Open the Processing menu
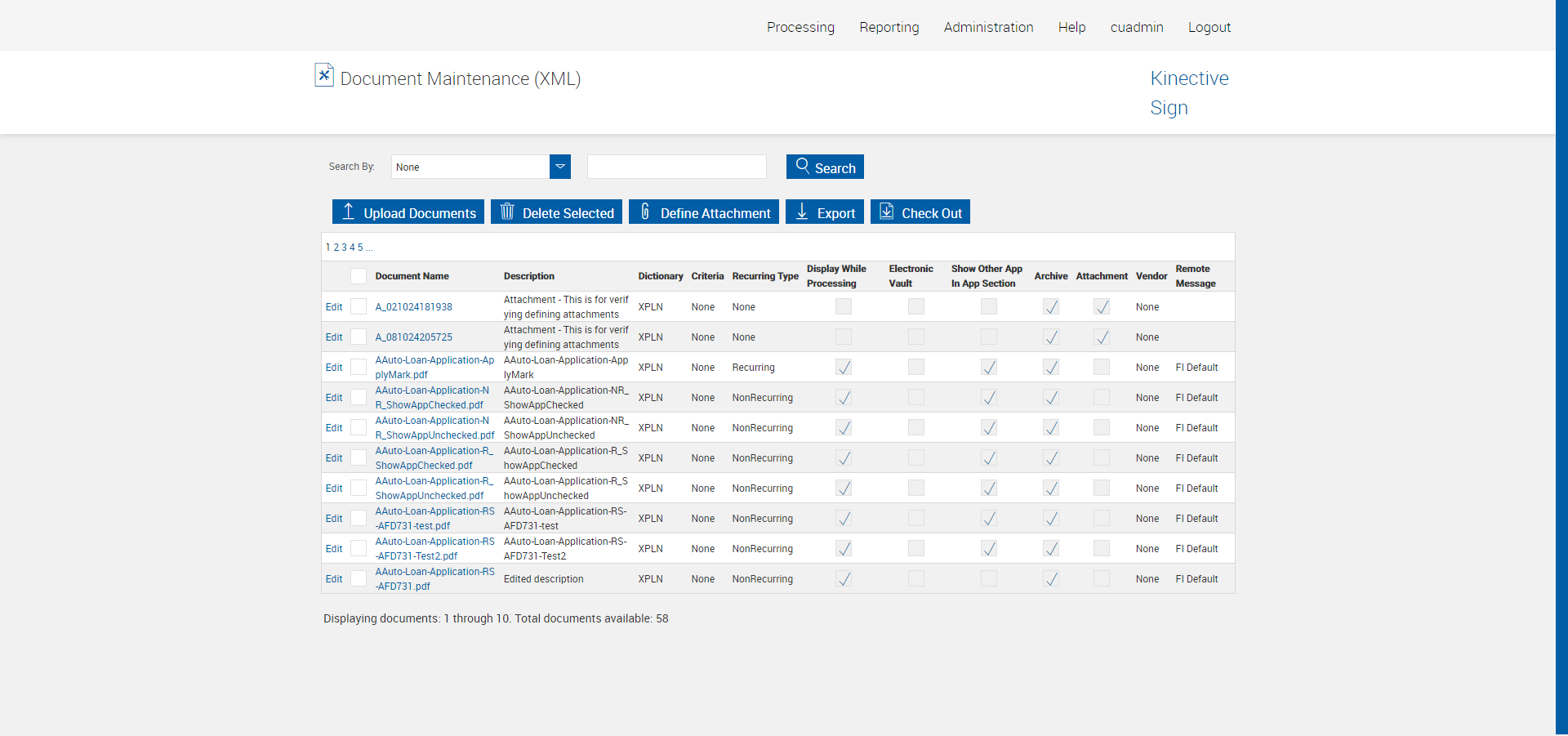The height and width of the screenshot is (736, 1568). point(800,27)
